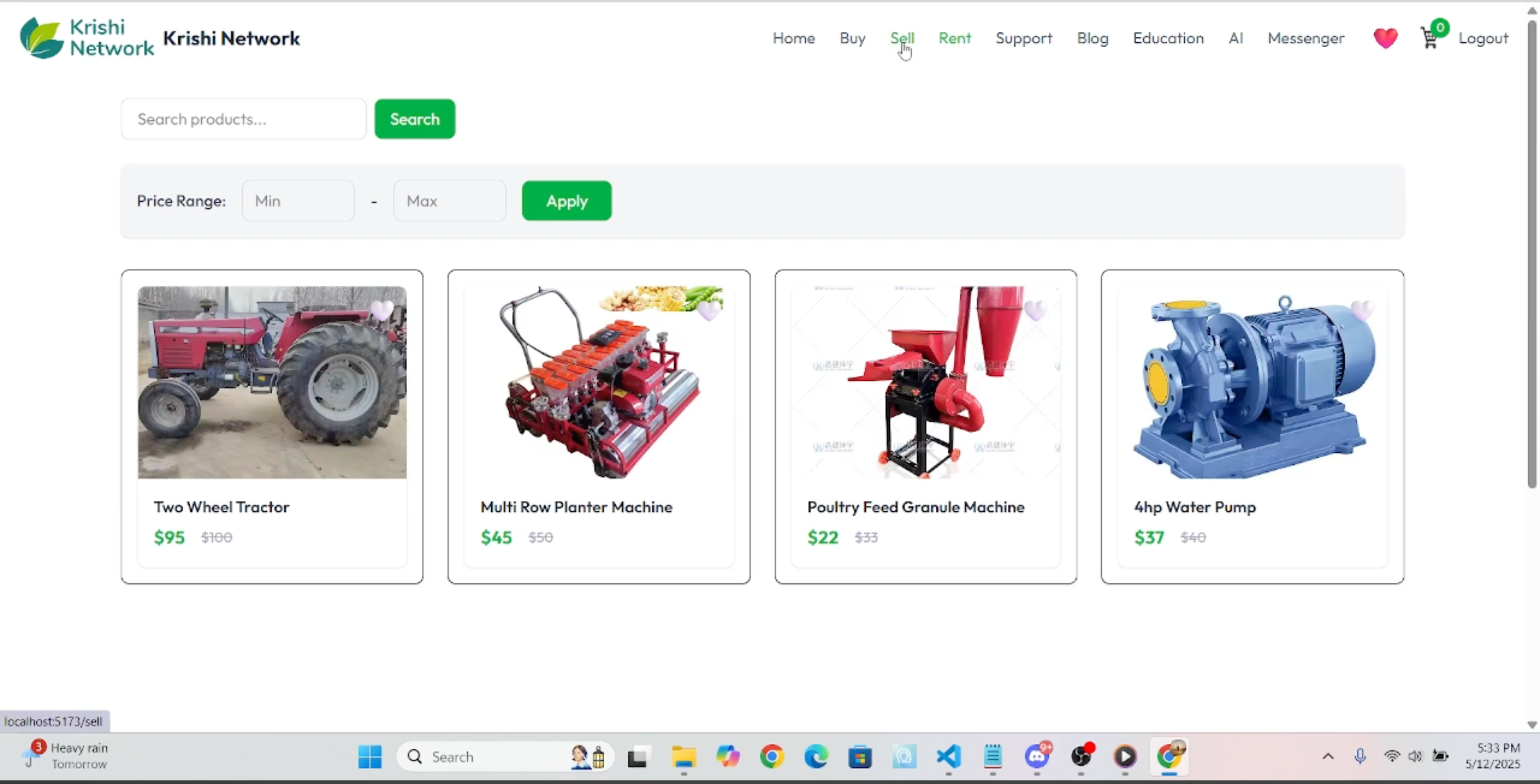
Task: Click the red heart wishlist icon
Action: (1385, 38)
